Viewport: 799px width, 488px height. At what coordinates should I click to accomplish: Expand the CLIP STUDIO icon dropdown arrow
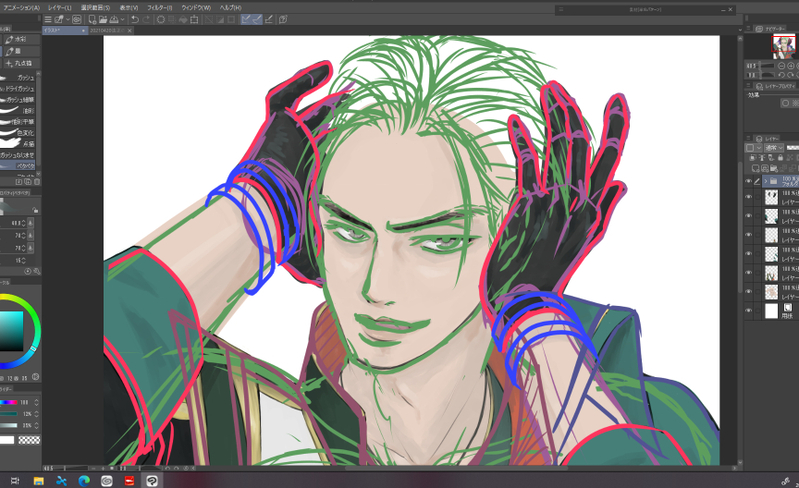click(68, 19)
